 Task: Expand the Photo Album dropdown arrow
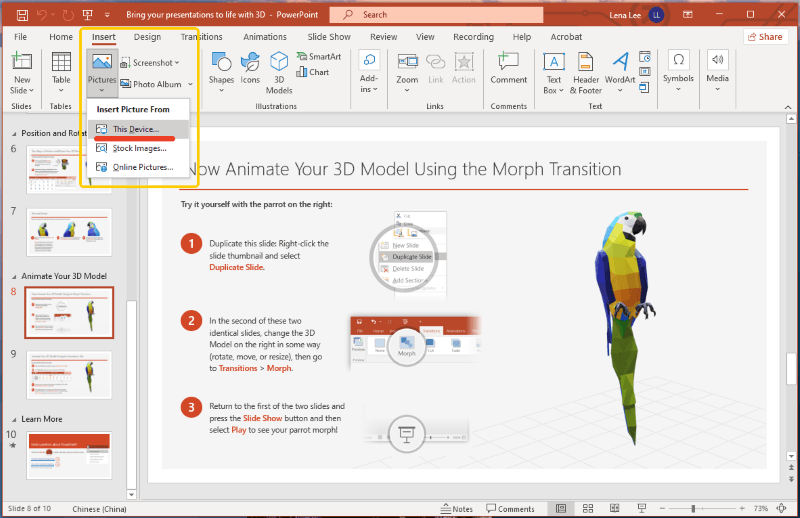190,84
